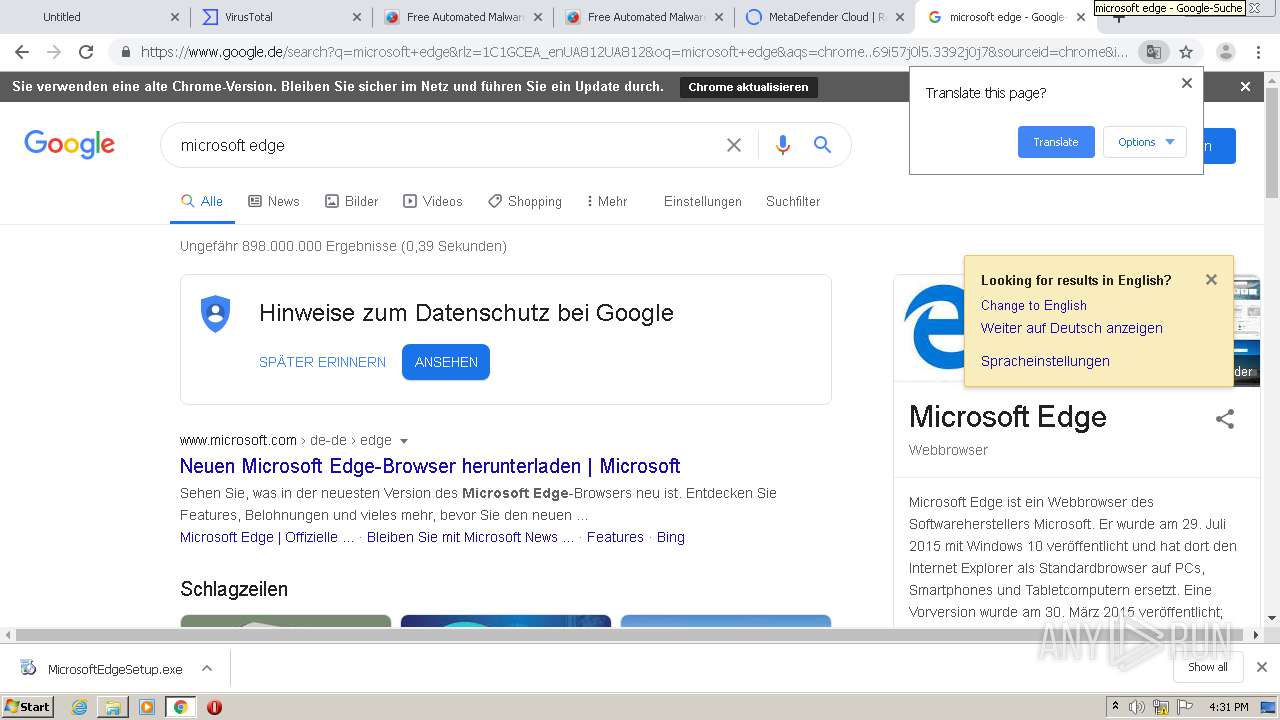Dismiss the old Chrome version warning bar
1280x720 pixels.
tap(1245, 87)
